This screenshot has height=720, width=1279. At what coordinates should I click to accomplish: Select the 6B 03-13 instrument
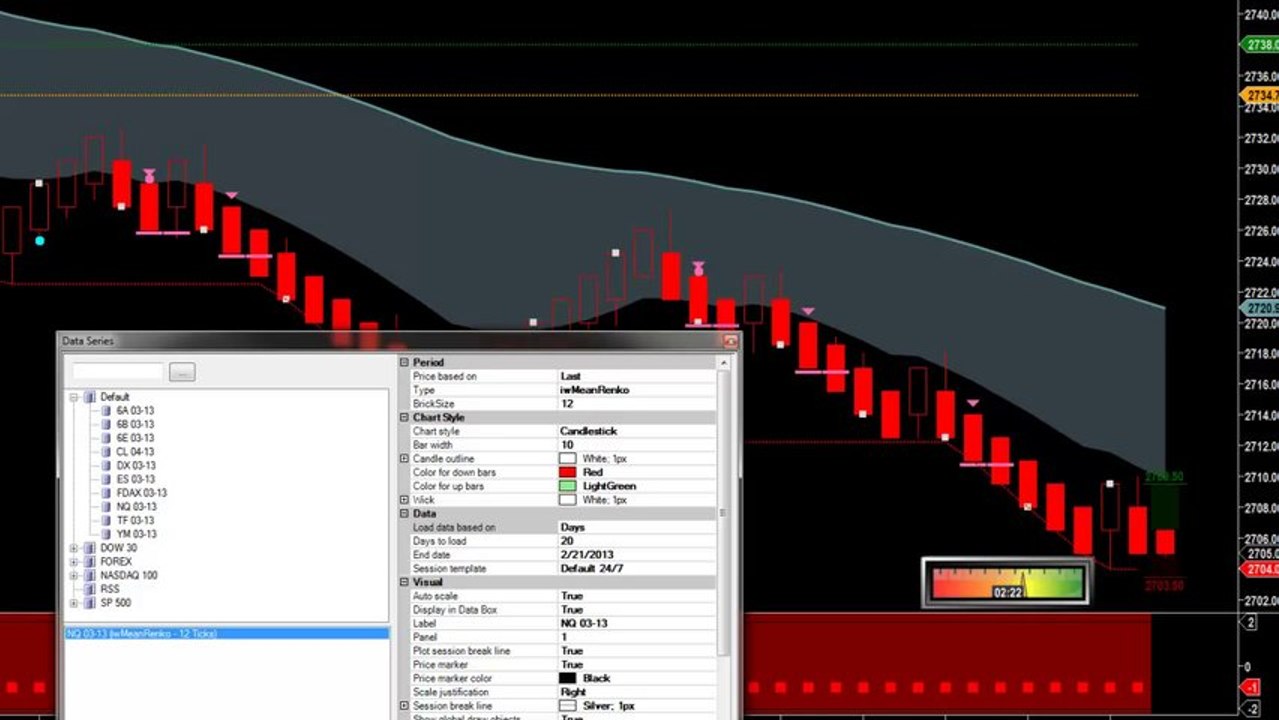coord(135,425)
